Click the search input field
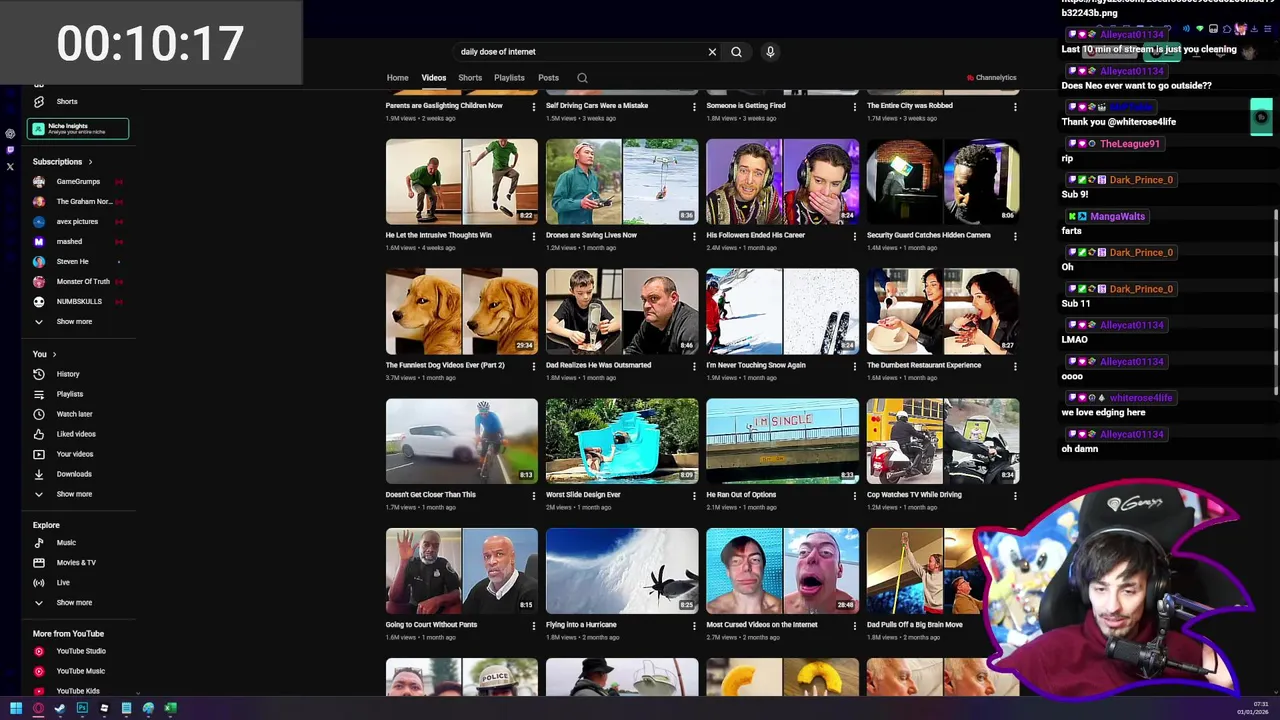Viewport: 1280px width, 720px height. click(578, 52)
